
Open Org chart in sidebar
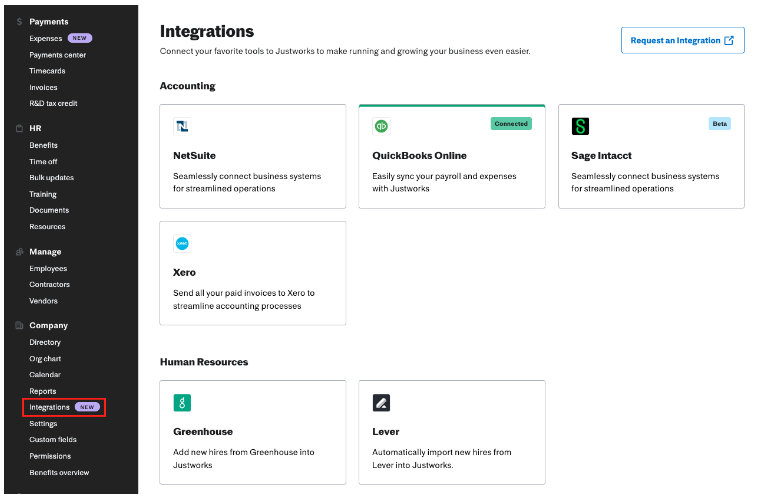pos(45,359)
